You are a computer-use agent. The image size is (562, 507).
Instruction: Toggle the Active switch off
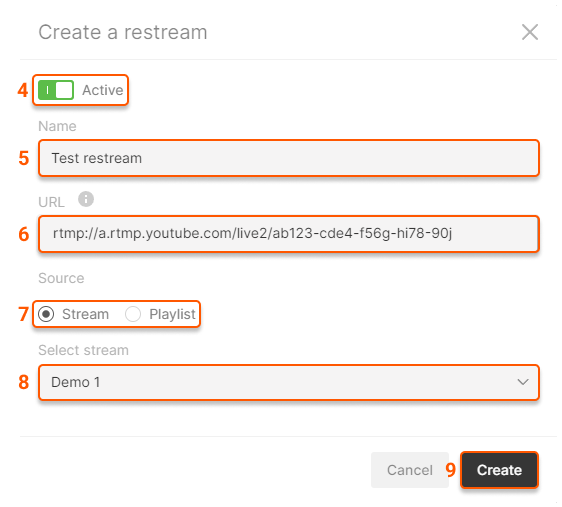tap(56, 90)
